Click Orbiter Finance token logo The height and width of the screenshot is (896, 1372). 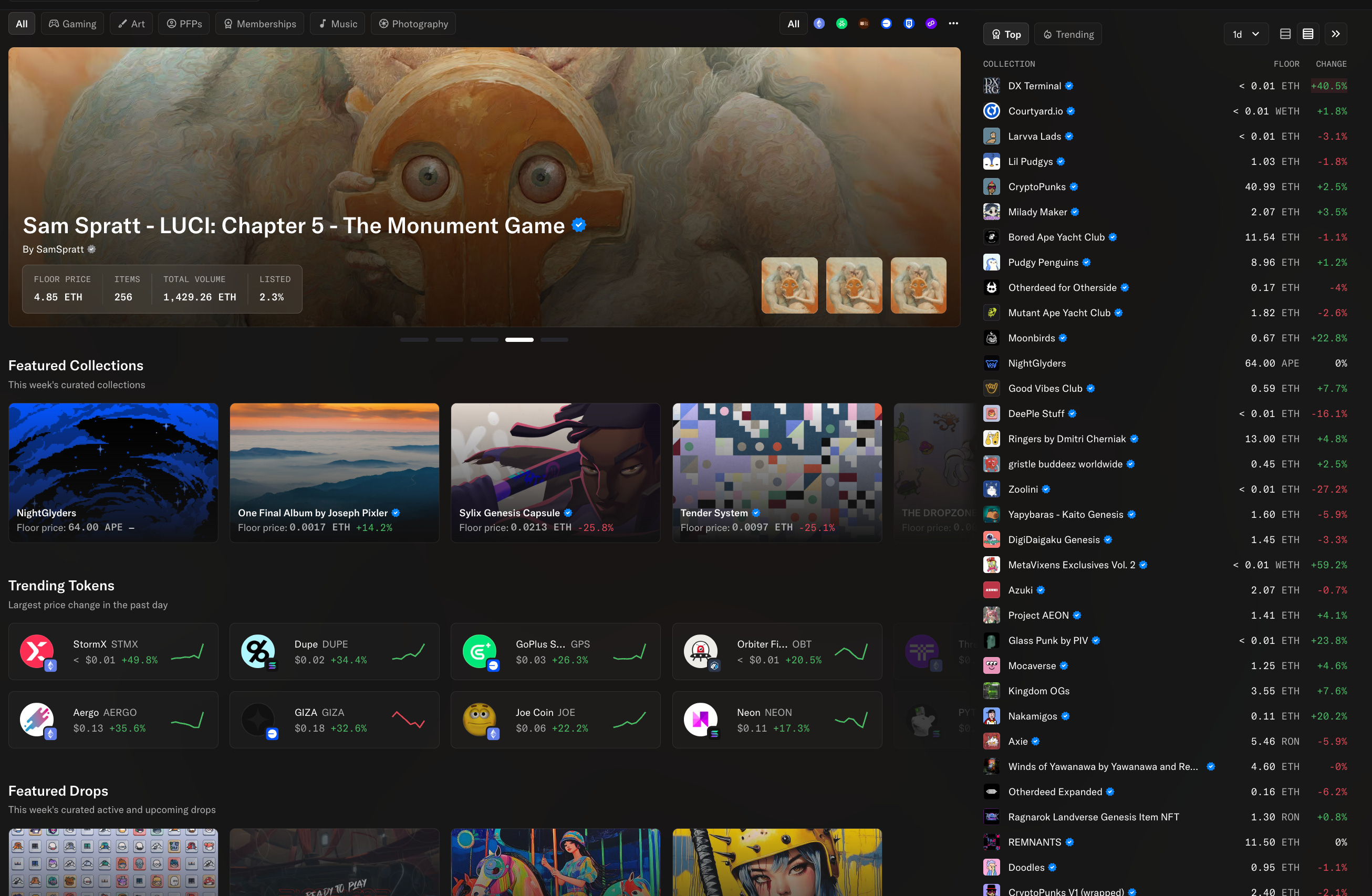click(700, 652)
